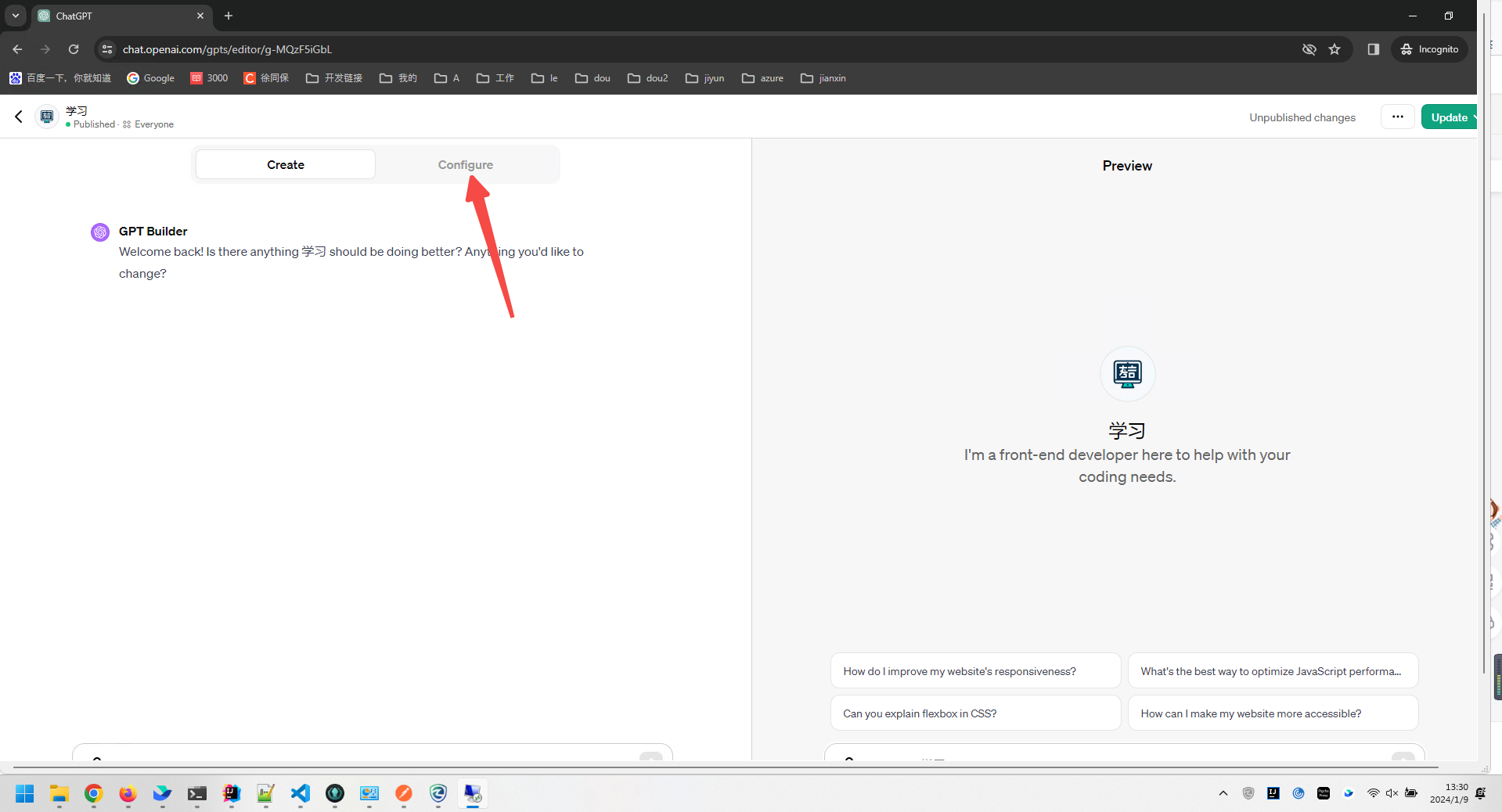
Task: Click the back arrow beside GPT name
Action: (19, 117)
